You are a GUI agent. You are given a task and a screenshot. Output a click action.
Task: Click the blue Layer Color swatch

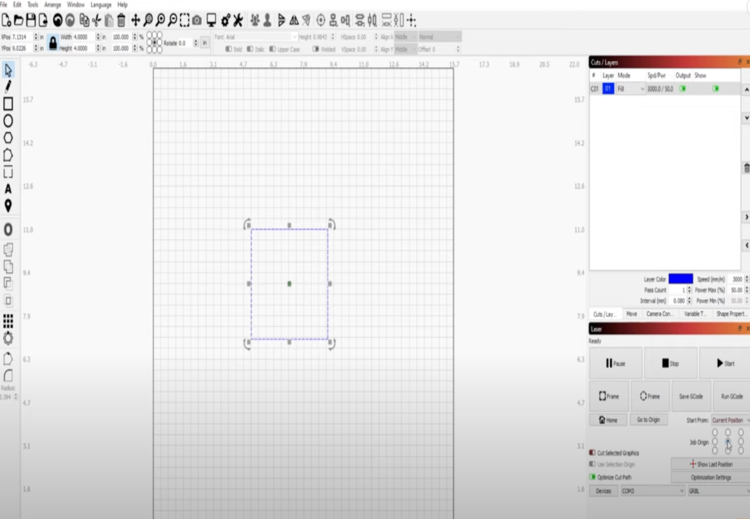pos(680,279)
